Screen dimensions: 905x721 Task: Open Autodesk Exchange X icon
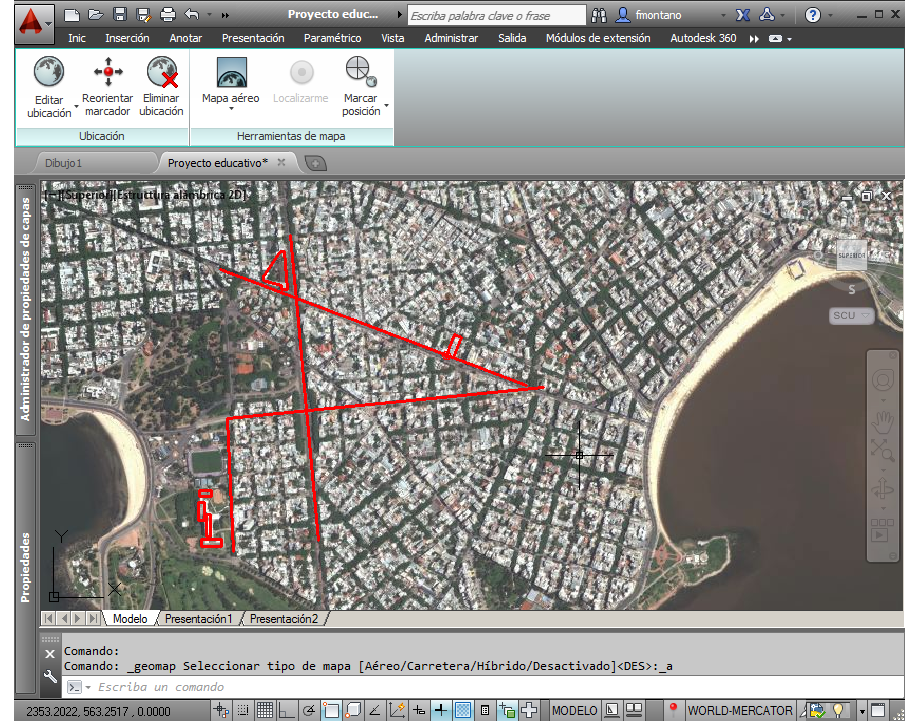coord(743,15)
